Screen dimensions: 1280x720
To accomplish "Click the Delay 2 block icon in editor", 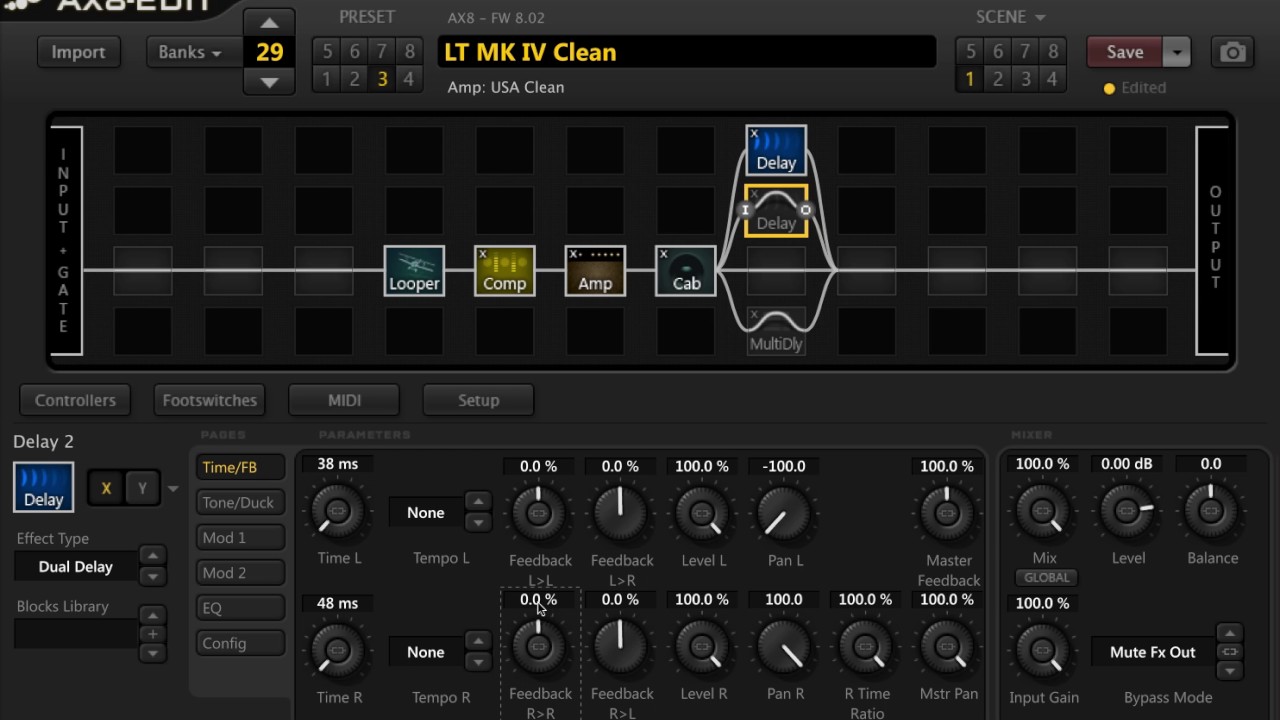I will (43, 487).
